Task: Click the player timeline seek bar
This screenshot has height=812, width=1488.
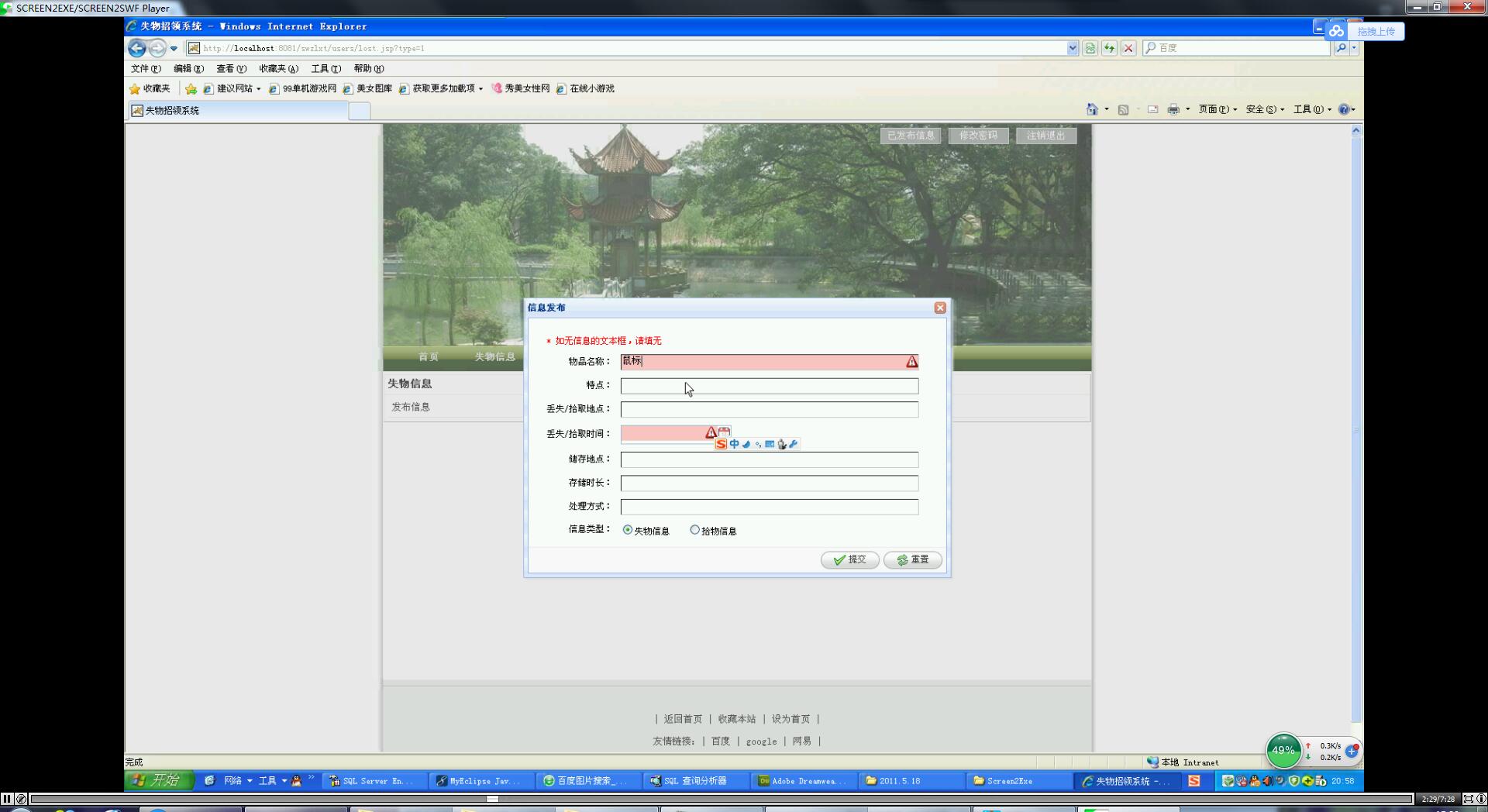Action: coord(721,799)
